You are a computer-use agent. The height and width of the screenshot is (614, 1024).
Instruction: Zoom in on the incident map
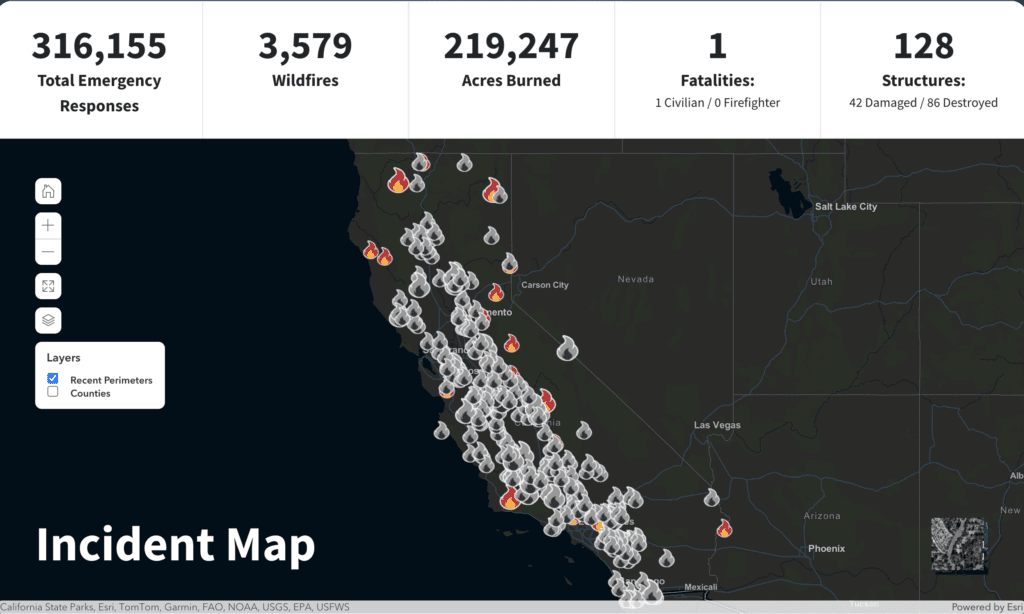[x=48, y=225]
